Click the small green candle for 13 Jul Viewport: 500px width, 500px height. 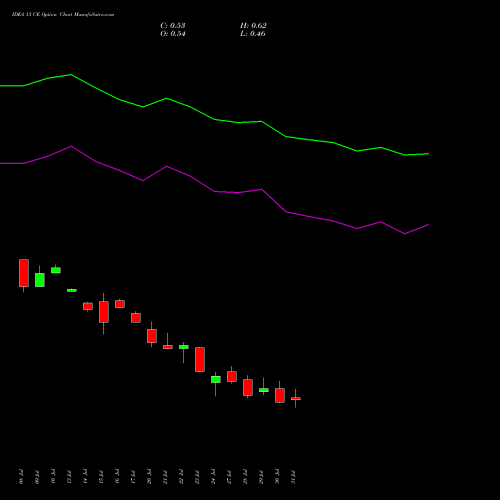[x=72, y=290]
